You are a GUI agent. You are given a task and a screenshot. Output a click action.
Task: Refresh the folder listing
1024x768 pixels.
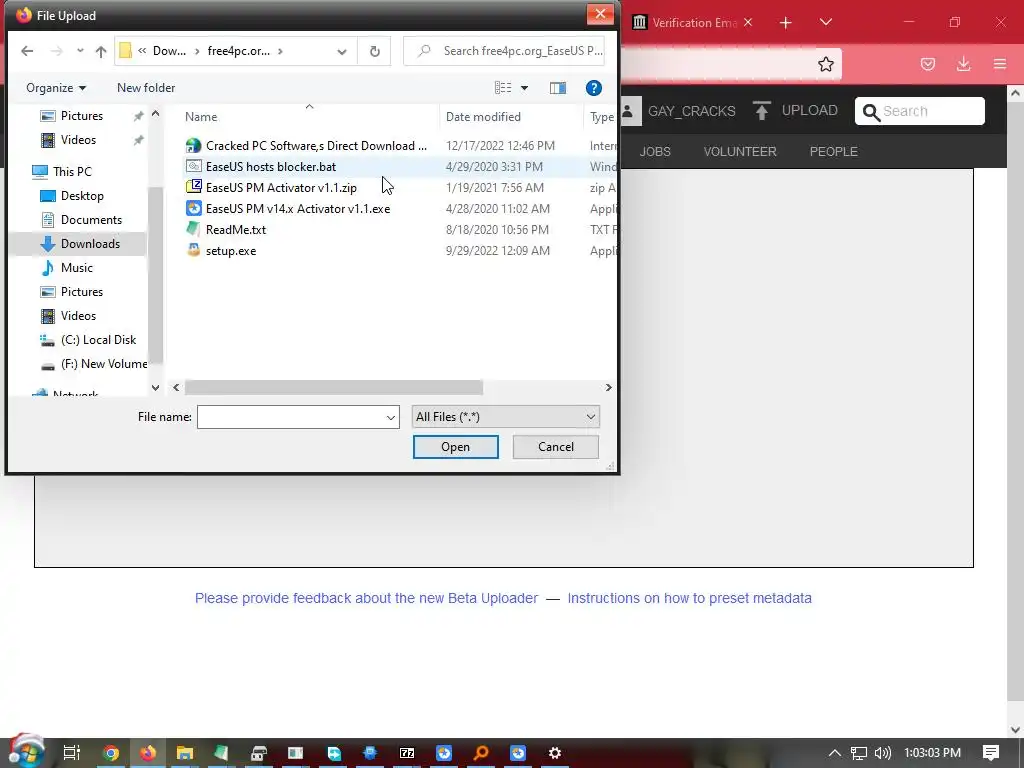pyautogui.click(x=374, y=51)
